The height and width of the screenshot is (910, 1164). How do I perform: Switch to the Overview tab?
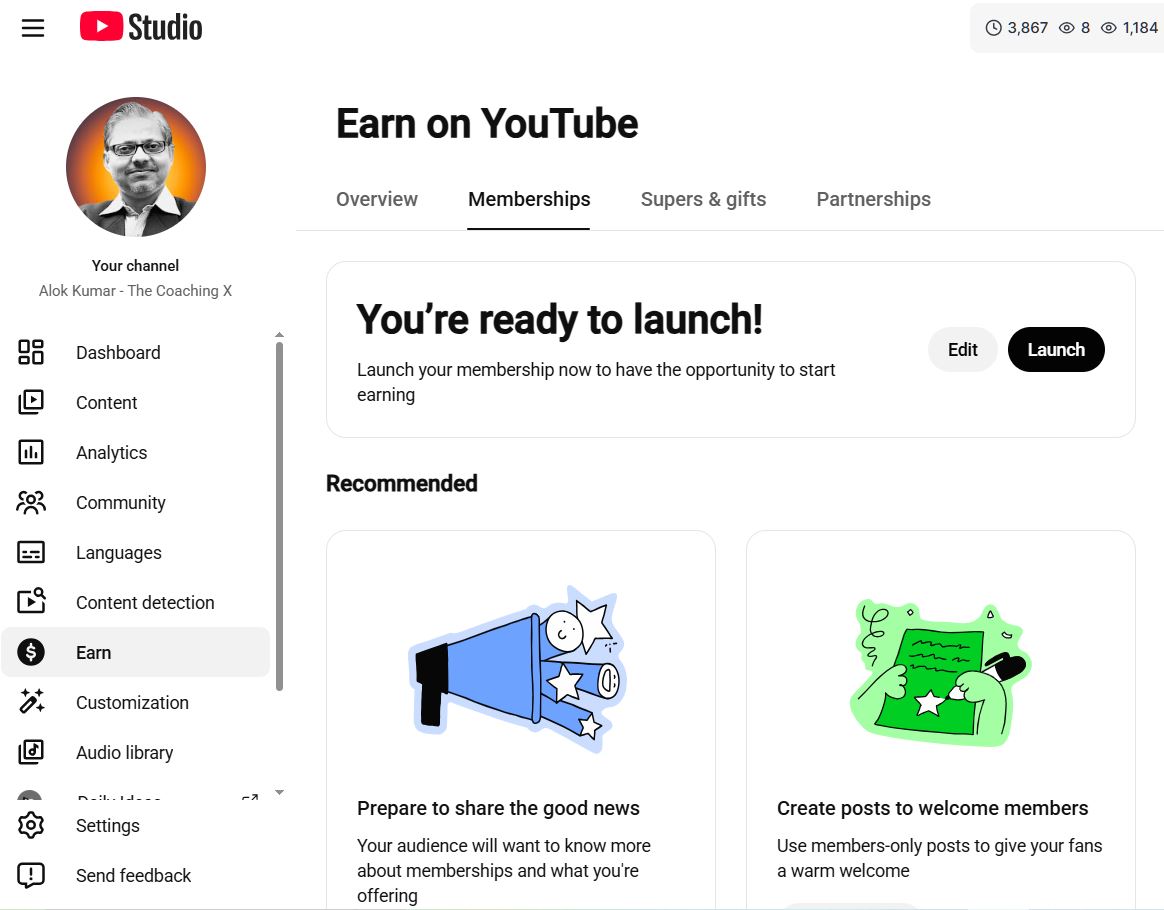click(376, 199)
